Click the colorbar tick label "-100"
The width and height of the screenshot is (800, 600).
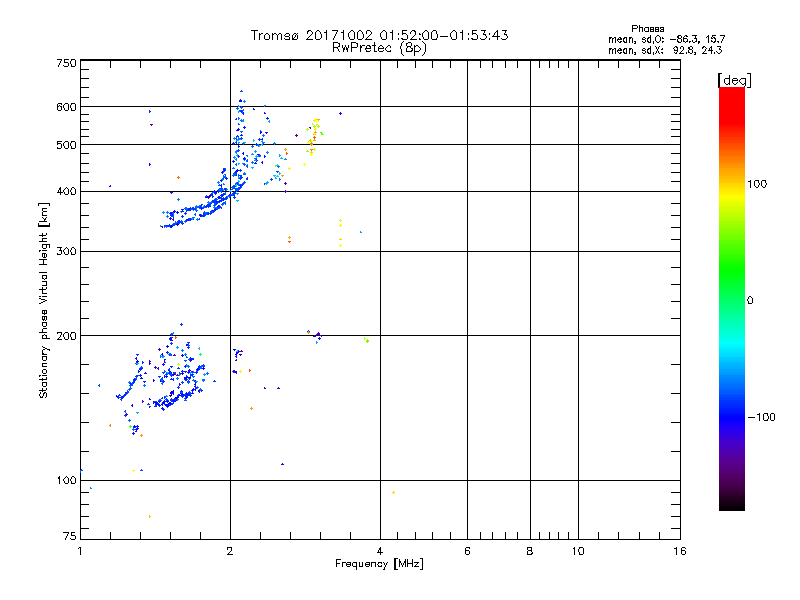(x=761, y=417)
